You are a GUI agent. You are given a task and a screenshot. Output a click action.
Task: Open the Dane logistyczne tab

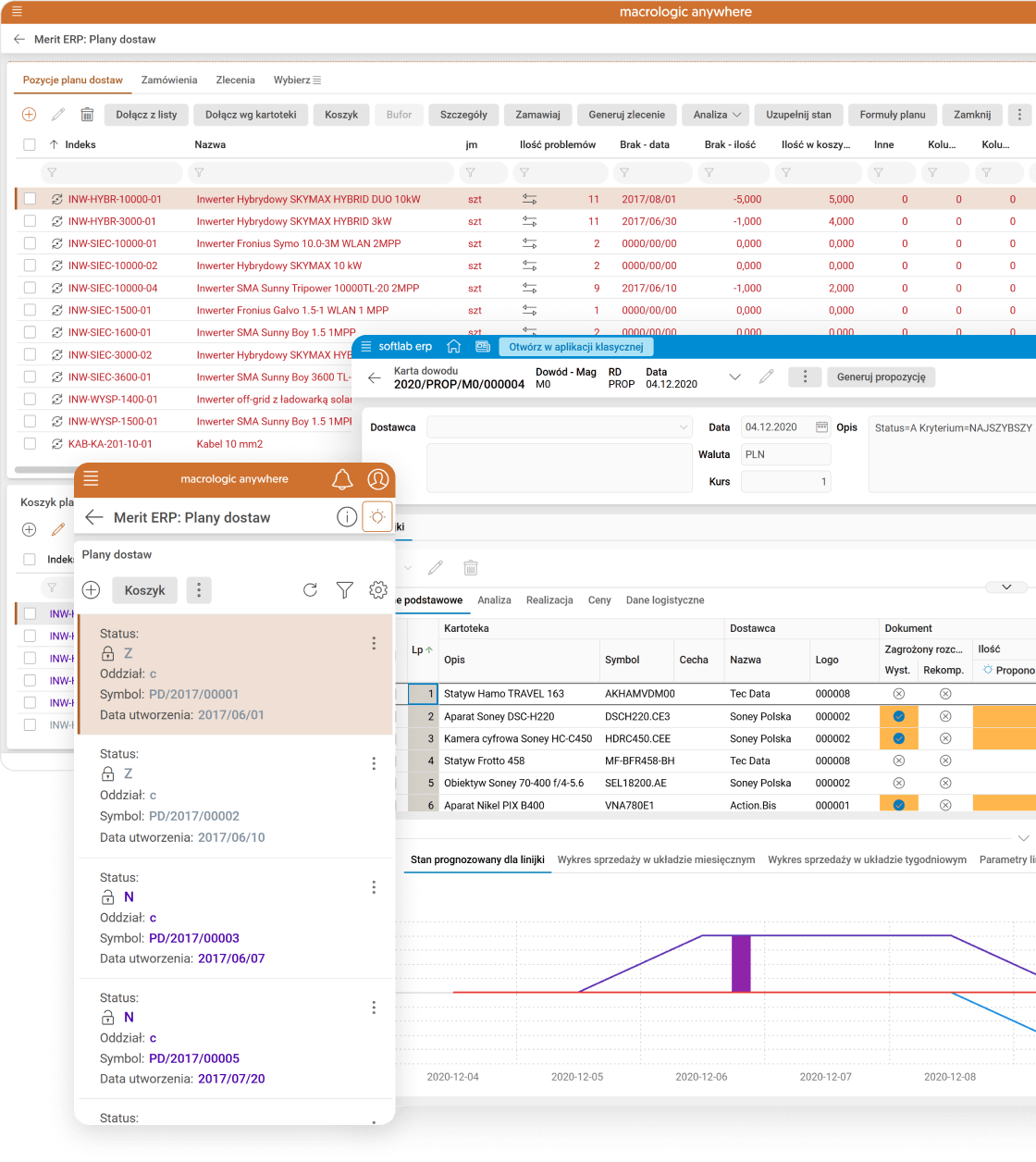point(664,600)
